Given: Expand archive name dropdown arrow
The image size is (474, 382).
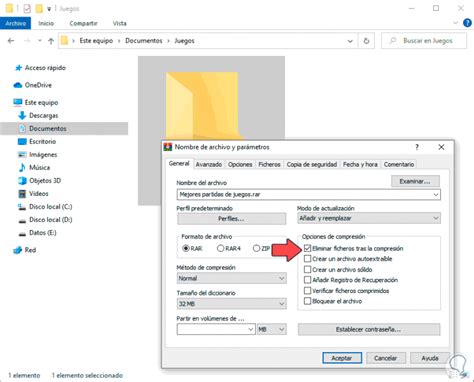Looking at the screenshot, I should (436, 194).
